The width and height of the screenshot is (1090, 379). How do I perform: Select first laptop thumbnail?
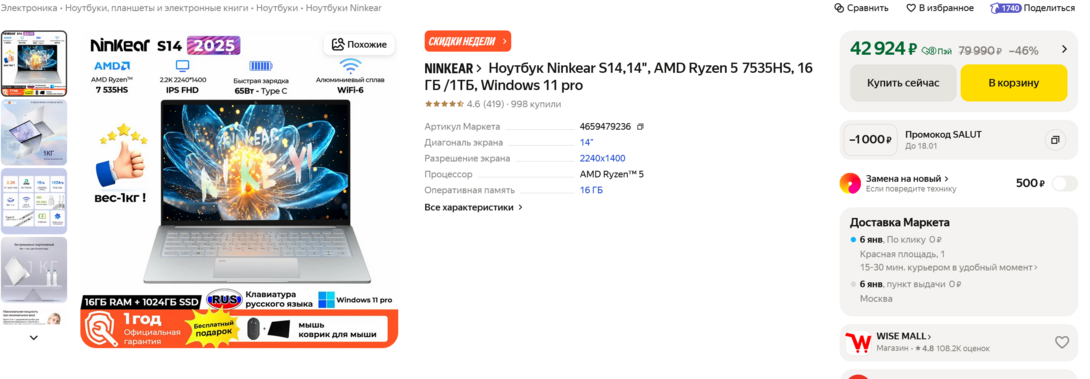coord(34,63)
